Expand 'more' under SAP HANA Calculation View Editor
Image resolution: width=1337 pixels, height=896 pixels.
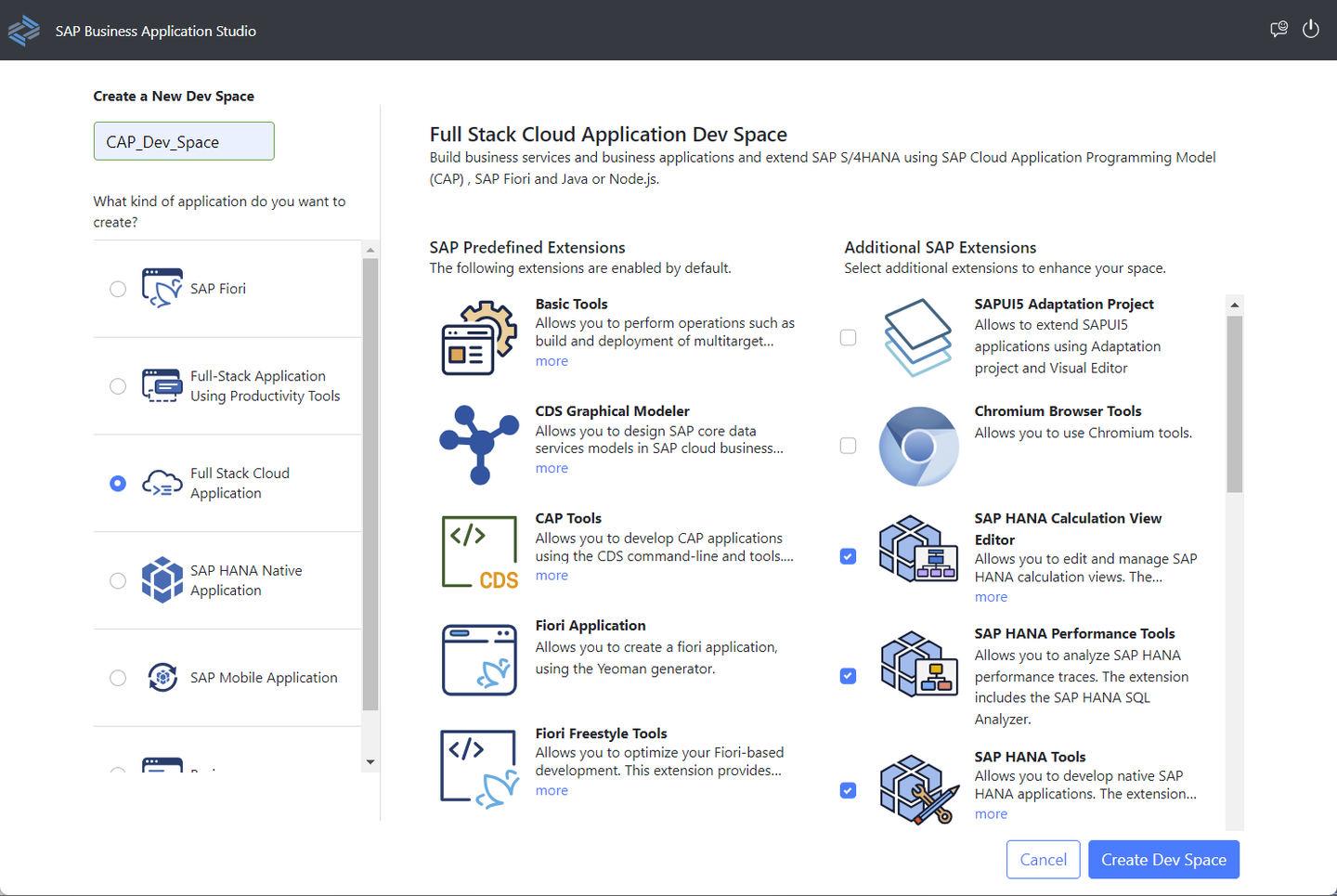click(991, 597)
